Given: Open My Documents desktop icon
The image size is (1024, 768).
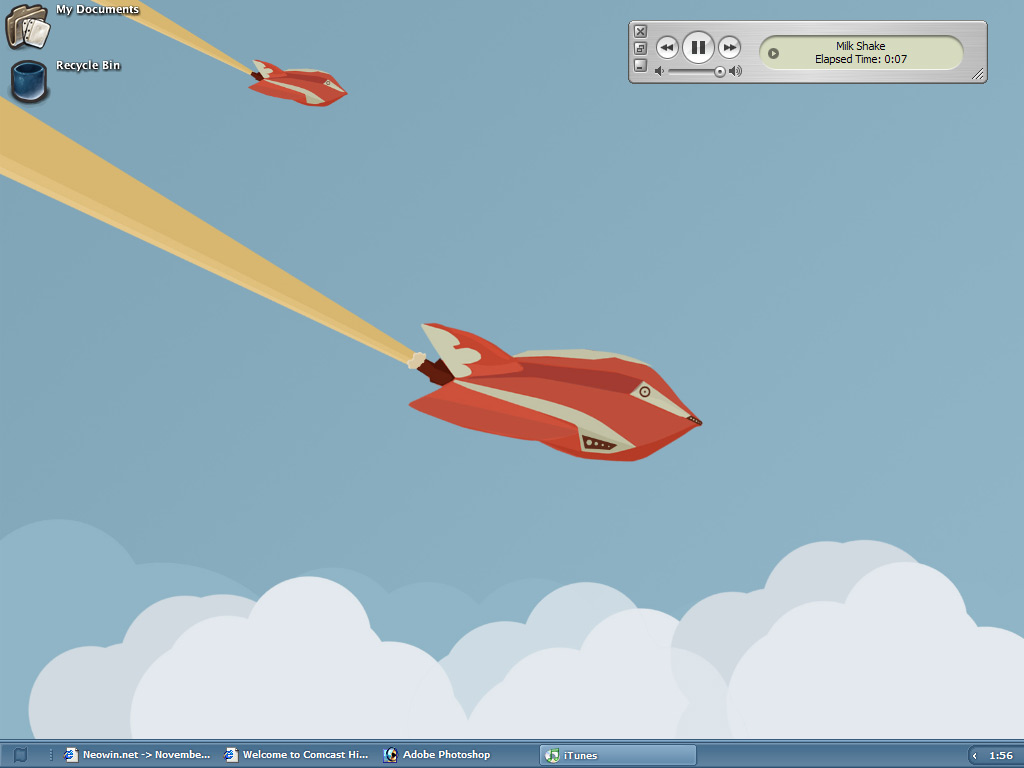Looking at the screenshot, I should tap(27, 25).
